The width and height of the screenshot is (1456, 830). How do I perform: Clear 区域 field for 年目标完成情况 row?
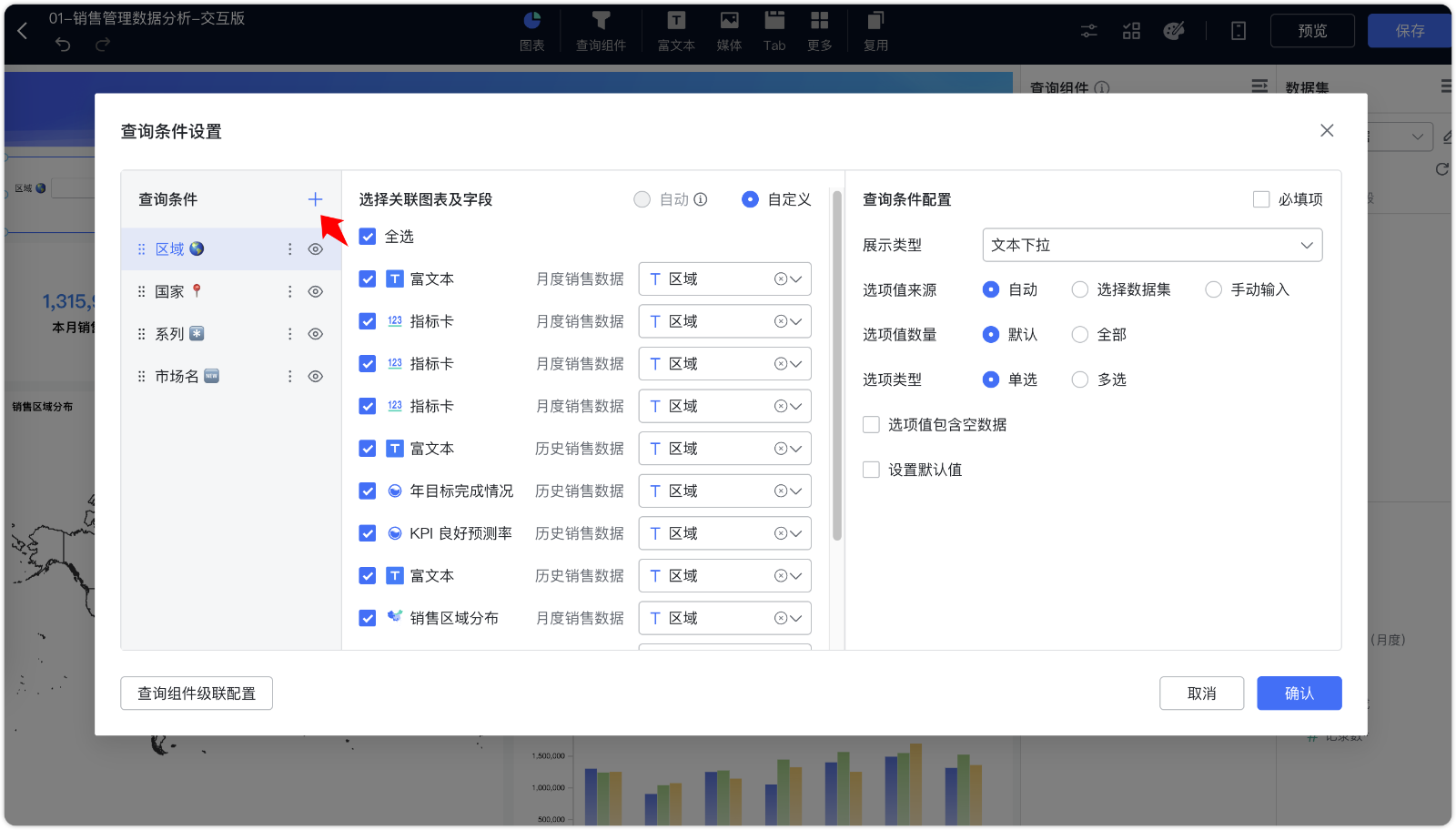tap(780, 491)
